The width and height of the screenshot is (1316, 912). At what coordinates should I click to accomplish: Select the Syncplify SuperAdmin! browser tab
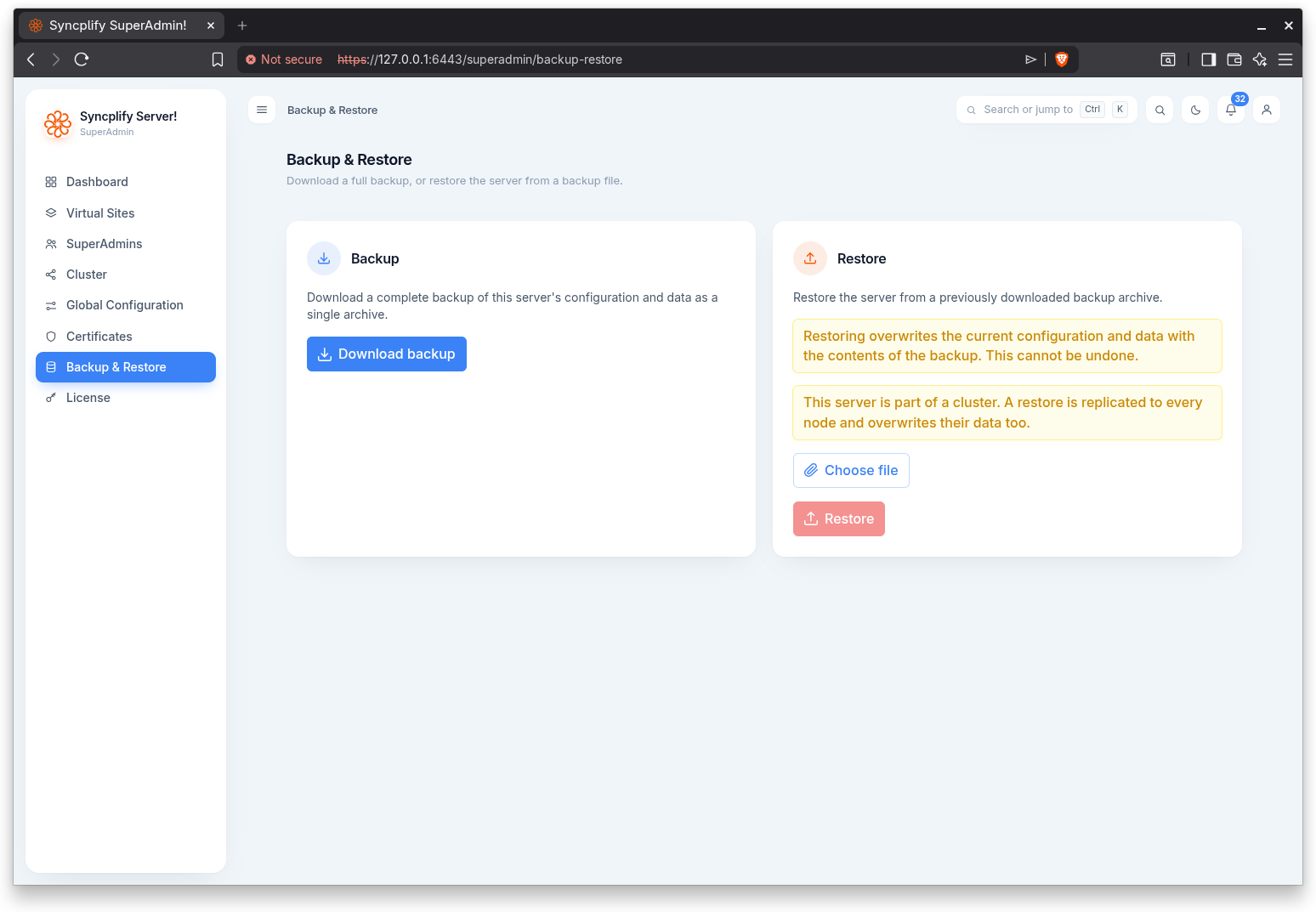tap(122, 25)
